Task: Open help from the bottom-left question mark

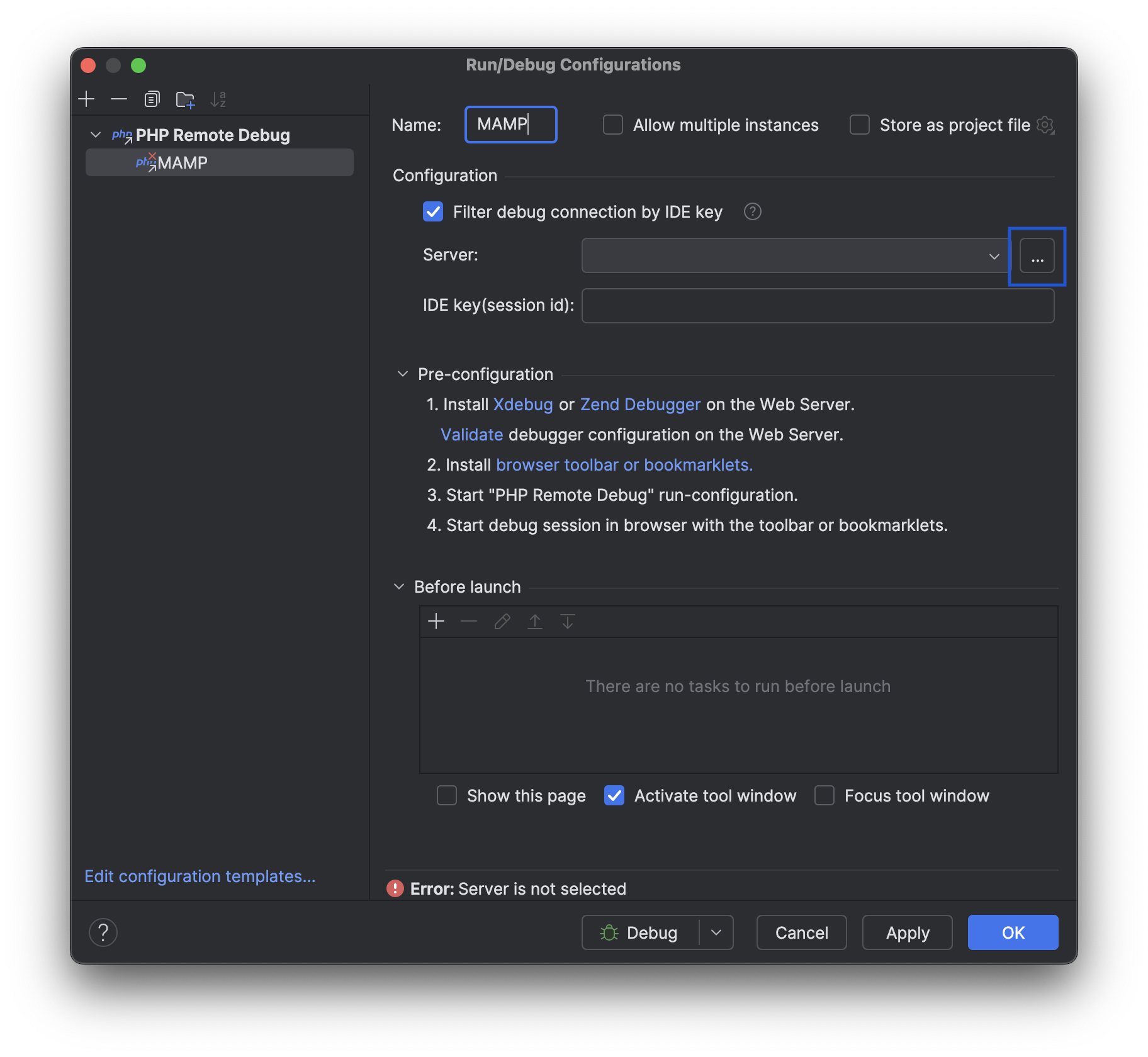Action: click(103, 932)
